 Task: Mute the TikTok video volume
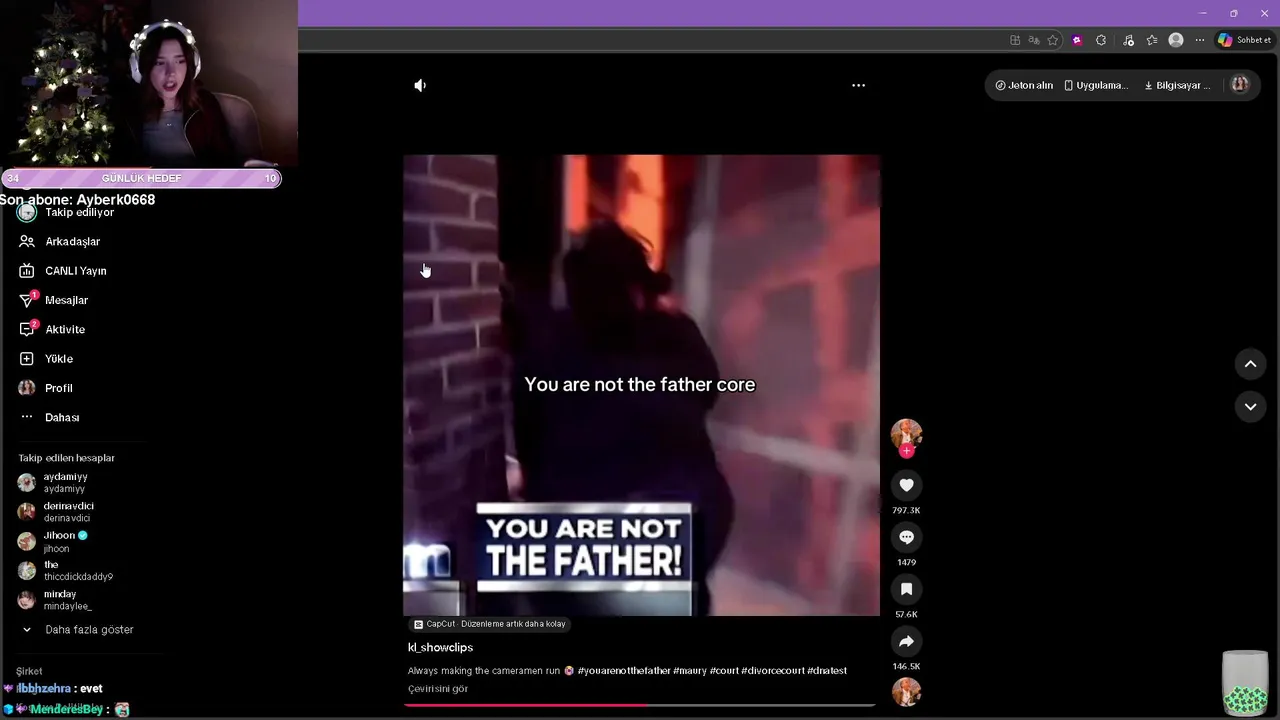(x=420, y=86)
